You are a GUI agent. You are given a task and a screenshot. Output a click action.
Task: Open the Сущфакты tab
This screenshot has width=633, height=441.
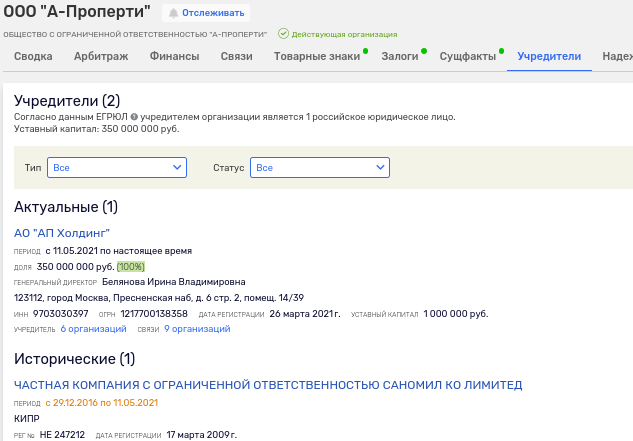pyautogui.click(x=467, y=56)
